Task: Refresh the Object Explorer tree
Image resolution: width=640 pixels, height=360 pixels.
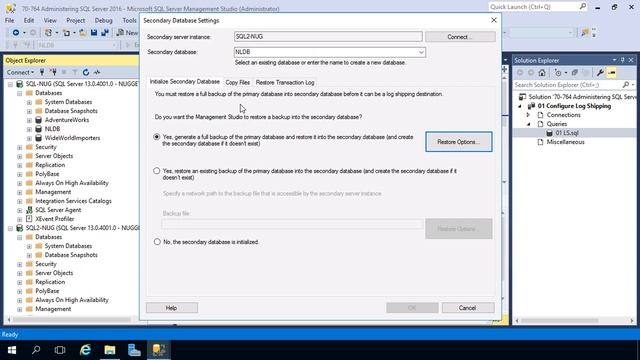Action: (x=86, y=72)
